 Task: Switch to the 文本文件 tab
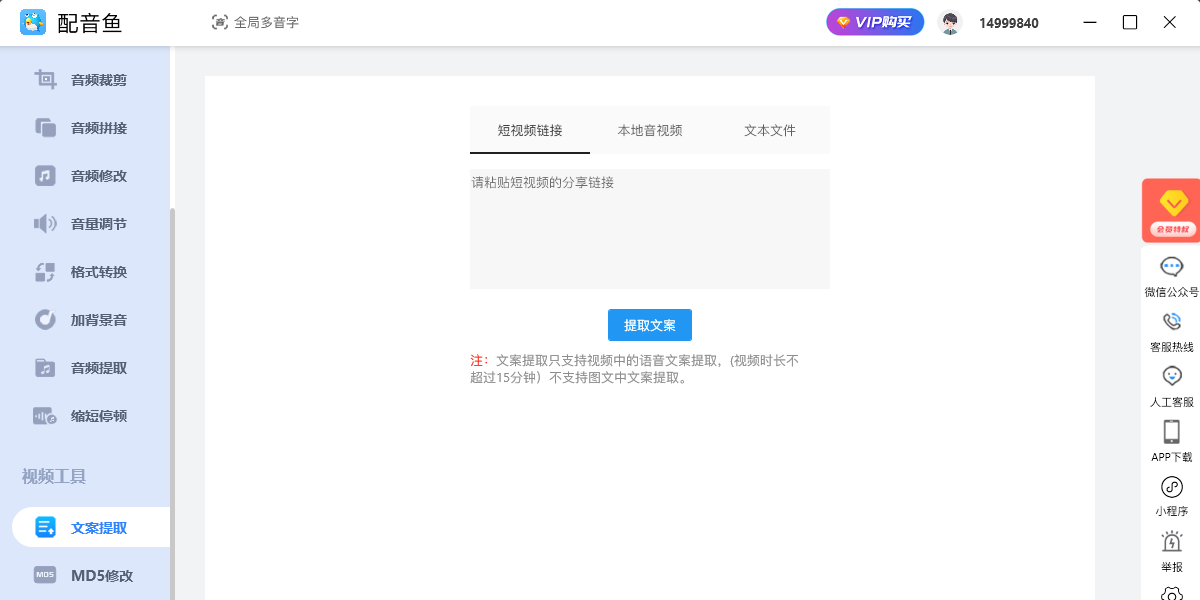coord(770,130)
